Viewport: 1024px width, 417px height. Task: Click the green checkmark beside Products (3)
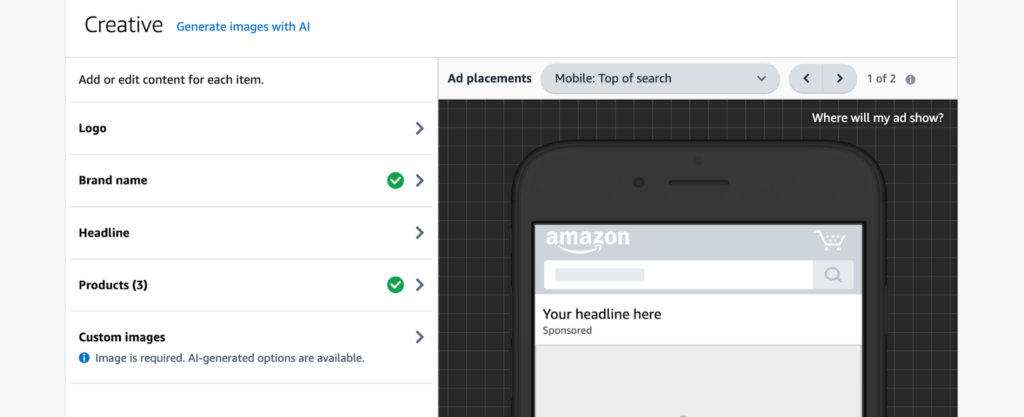[395, 285]
